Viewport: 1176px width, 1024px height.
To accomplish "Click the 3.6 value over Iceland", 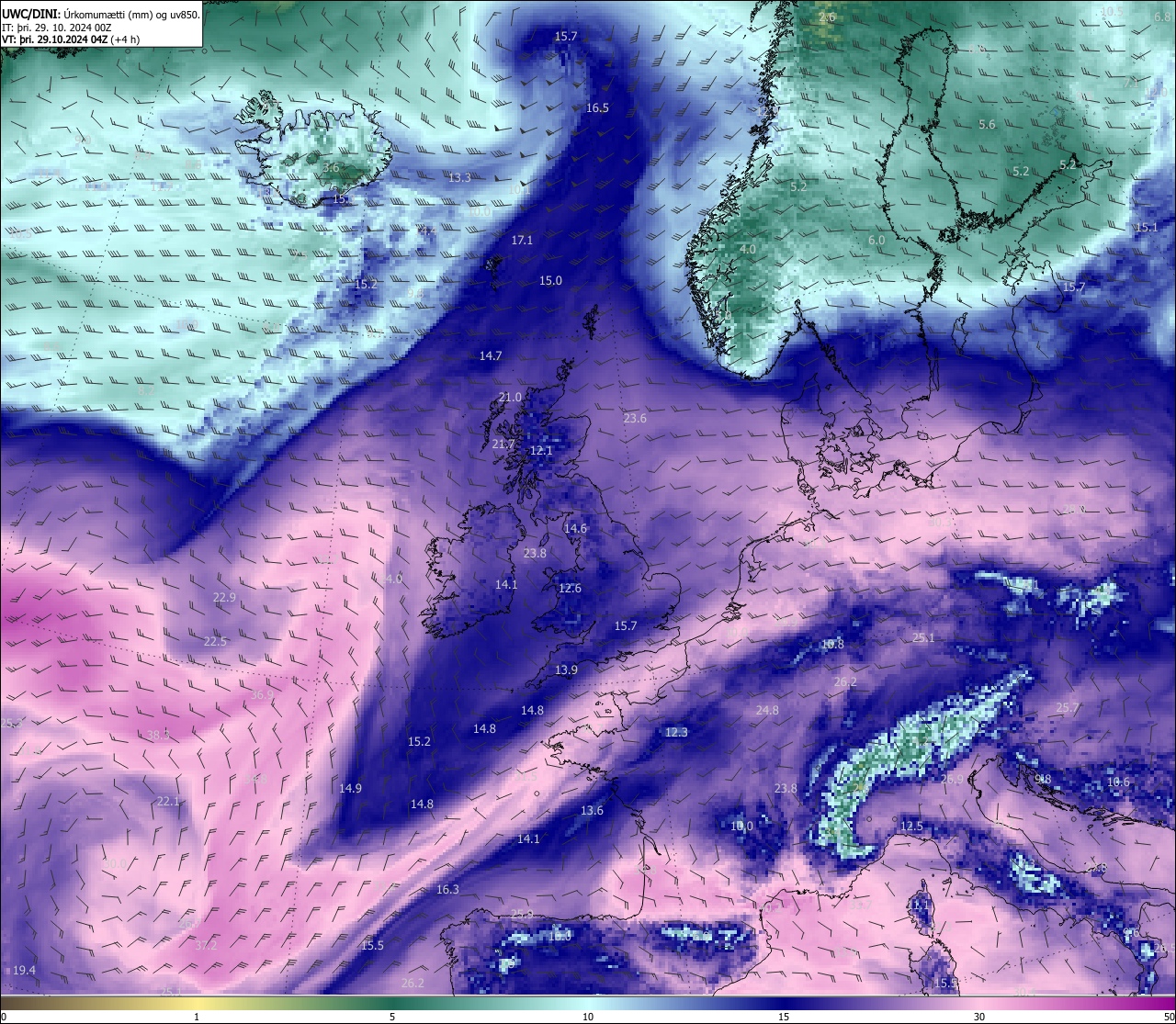I will point(331,168).
